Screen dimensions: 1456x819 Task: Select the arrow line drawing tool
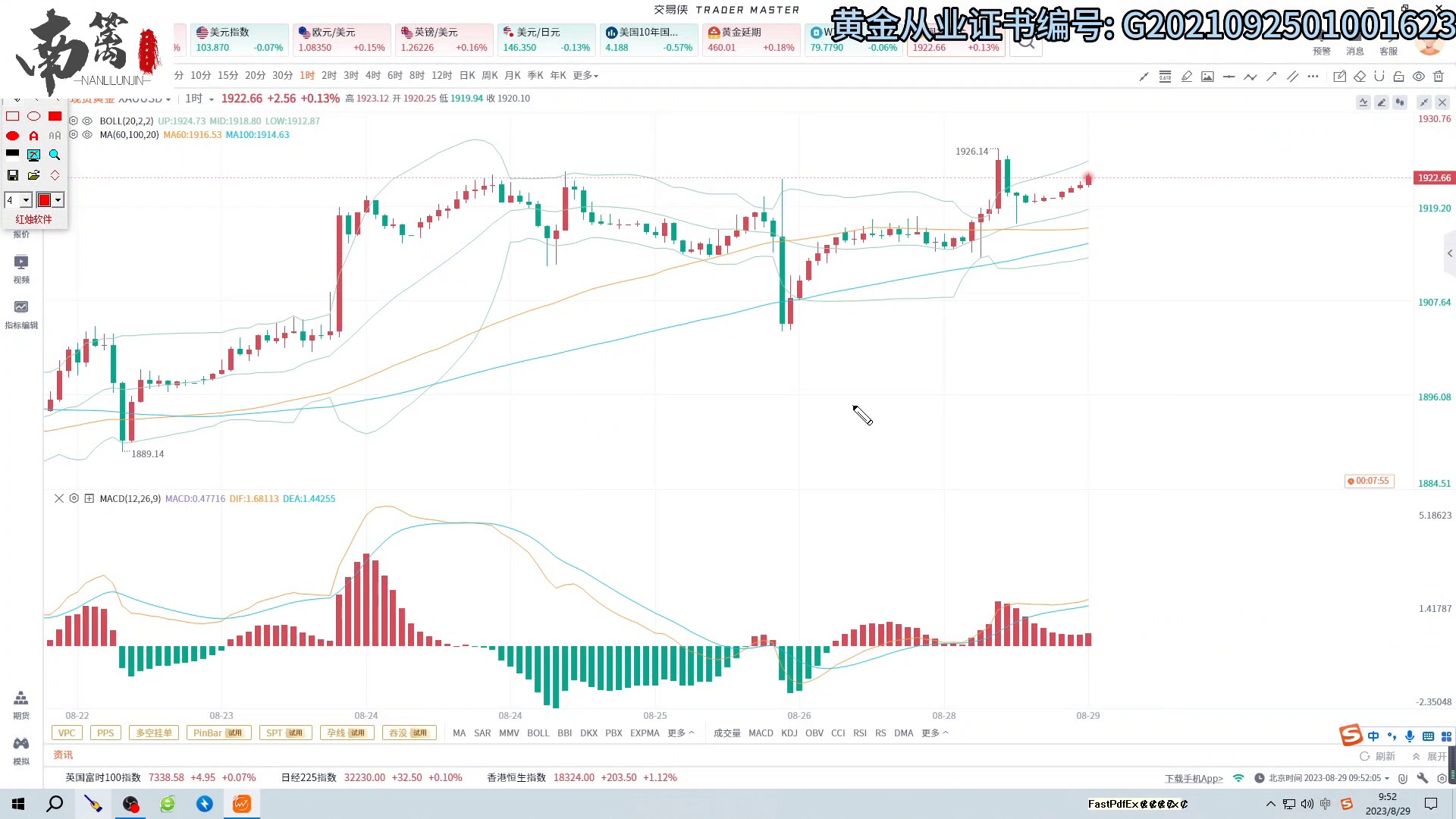[x=1272, y=76]
